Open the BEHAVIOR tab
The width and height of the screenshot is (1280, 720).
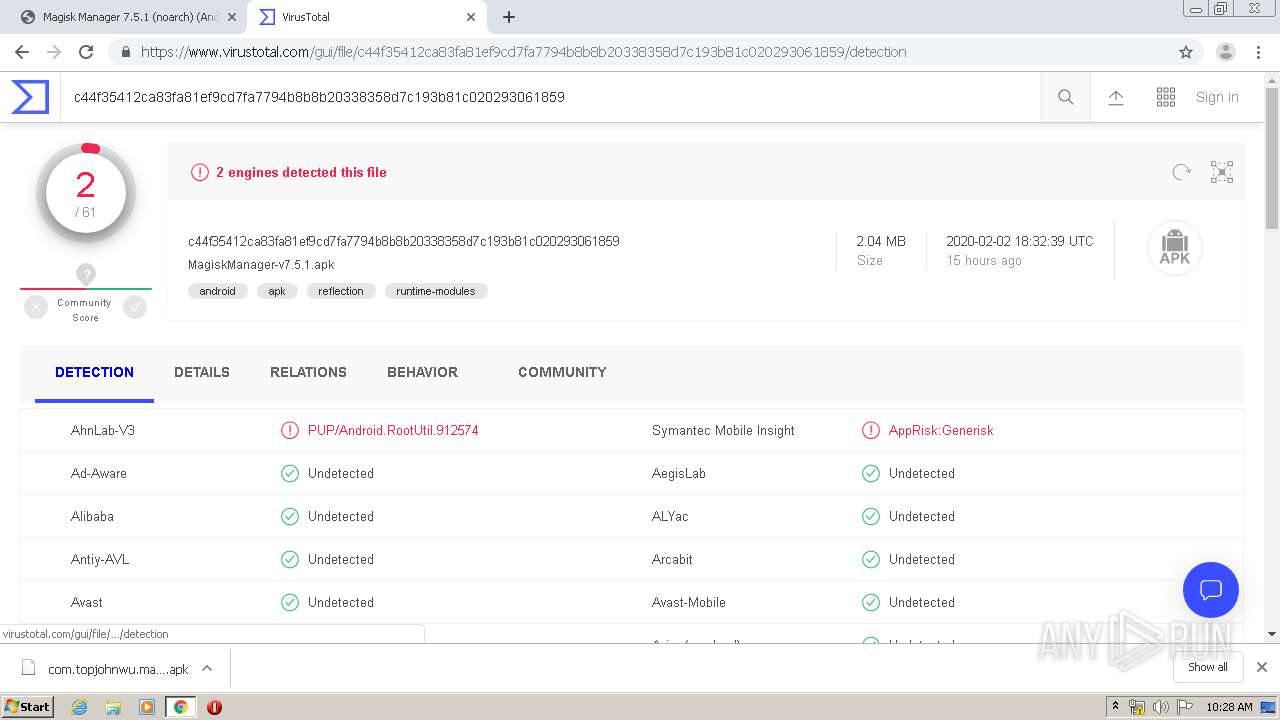click(x=422, y=372)
